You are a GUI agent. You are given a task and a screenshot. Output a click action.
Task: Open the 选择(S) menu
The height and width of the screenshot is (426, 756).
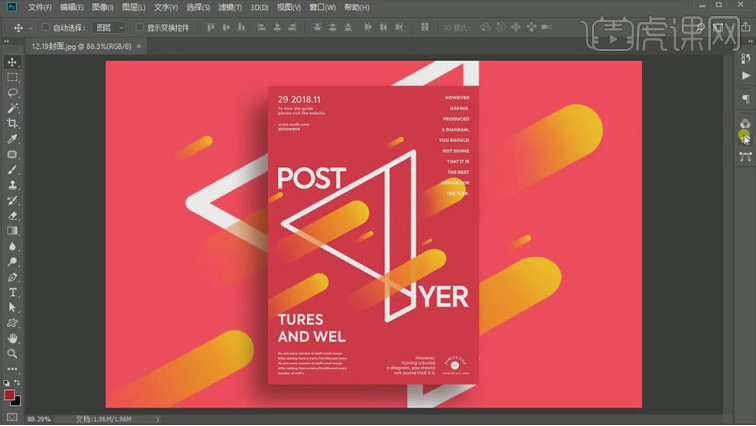point(198,8)
